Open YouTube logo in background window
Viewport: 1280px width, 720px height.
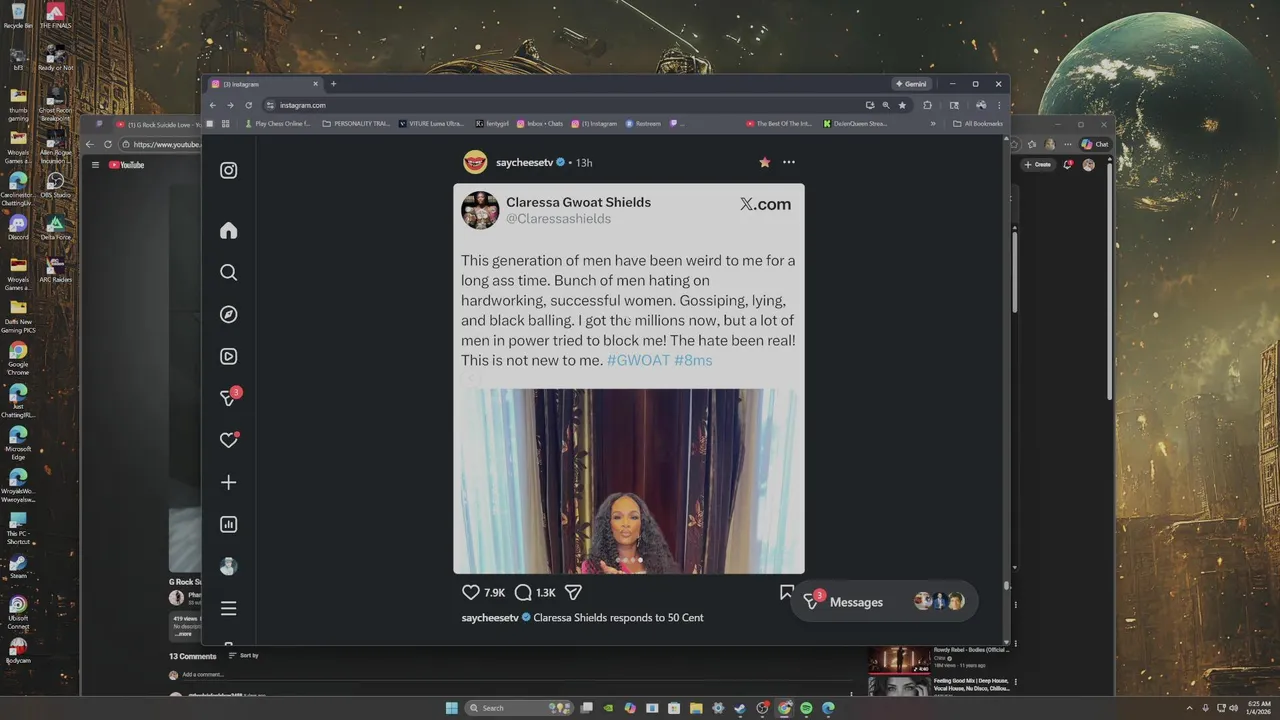[127, 165]
